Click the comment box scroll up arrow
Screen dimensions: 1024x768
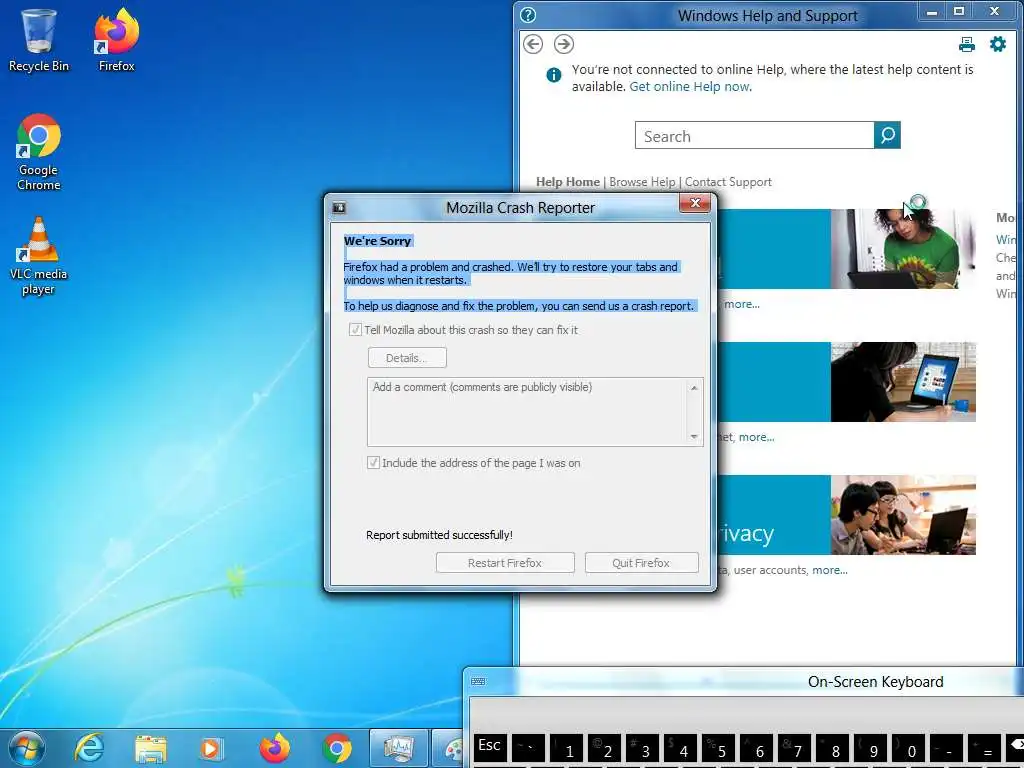694,388
